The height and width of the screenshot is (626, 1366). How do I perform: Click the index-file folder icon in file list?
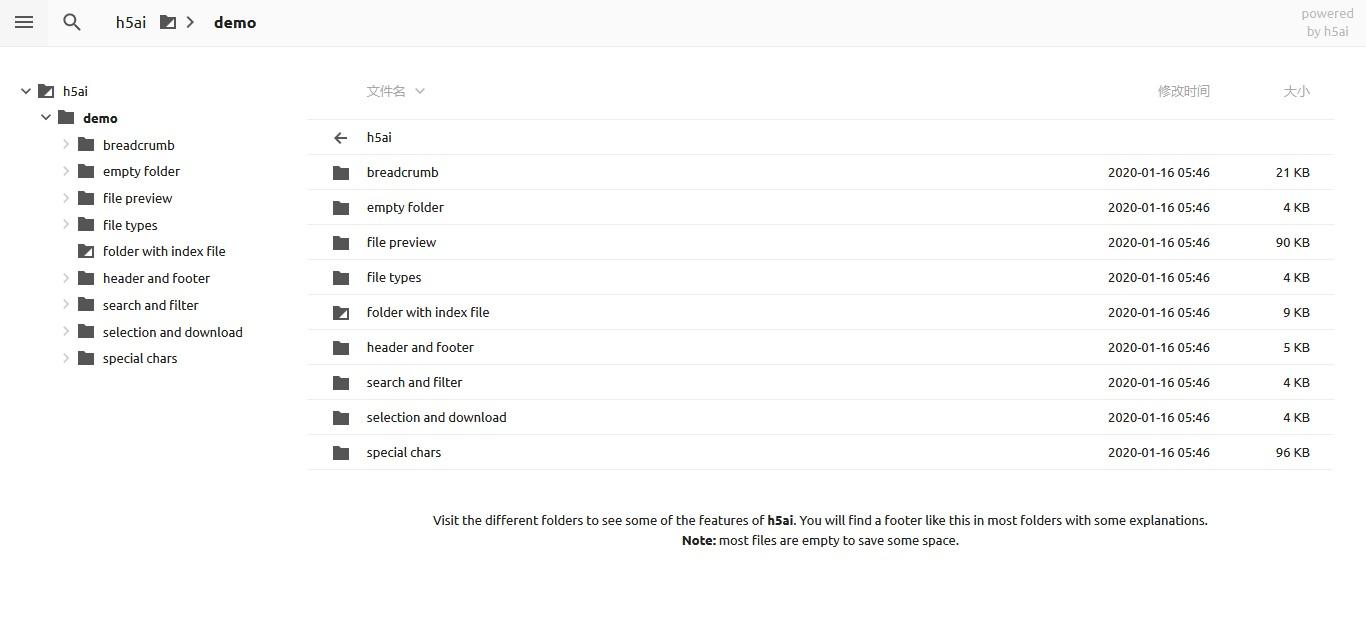(341, 313)
